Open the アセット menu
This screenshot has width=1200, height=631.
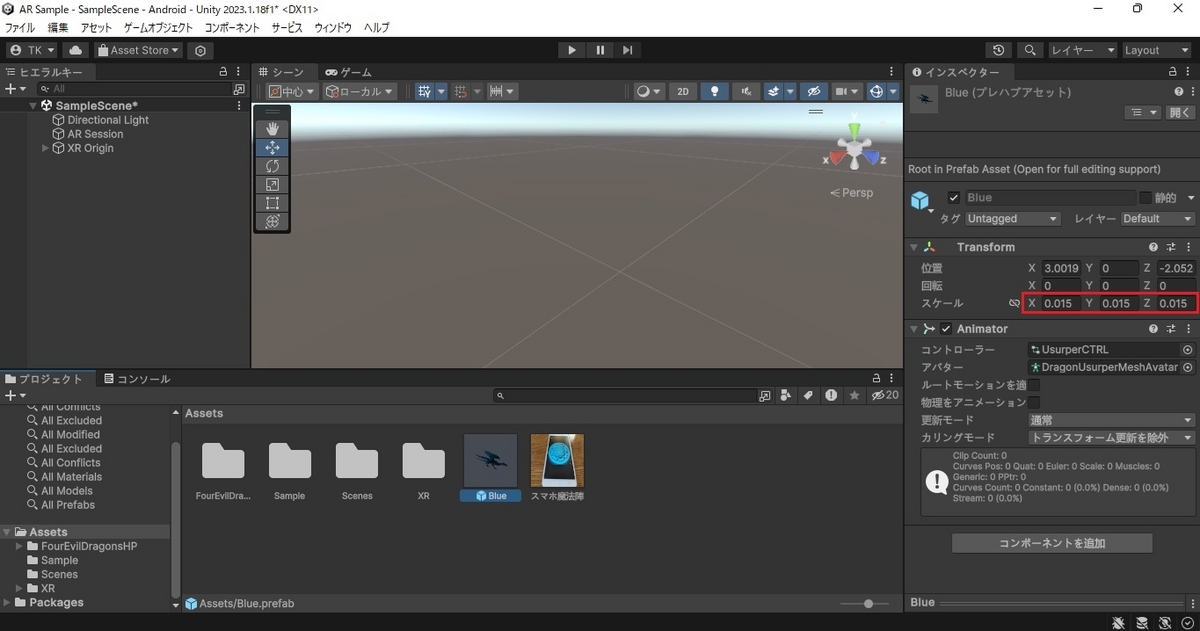[96, 28]
